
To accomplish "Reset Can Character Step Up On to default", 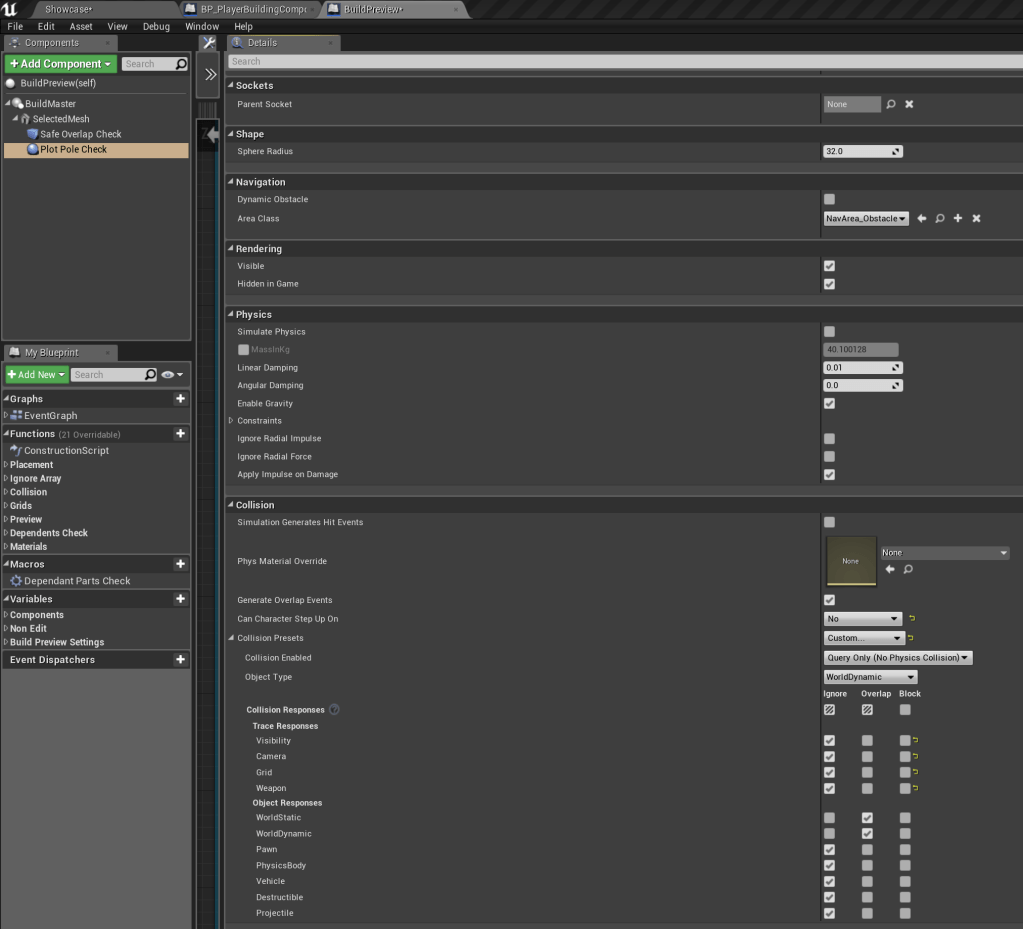I will pos(912,619).
